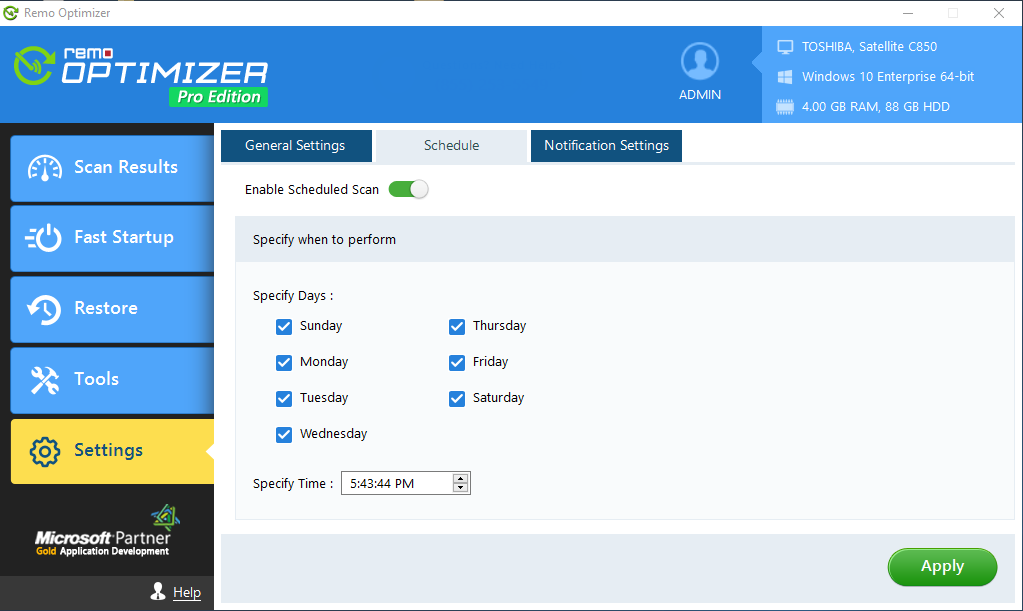Click the Scan Results gauge icon

46,168
